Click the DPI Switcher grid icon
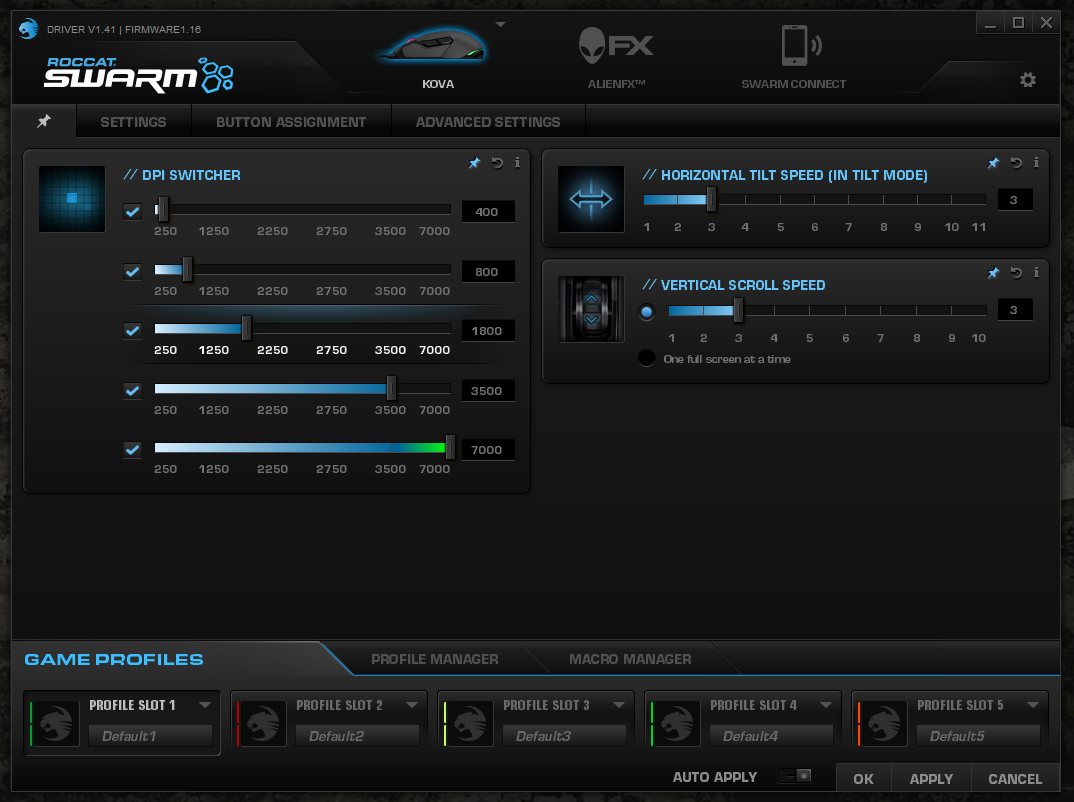 tap(72, 199)
